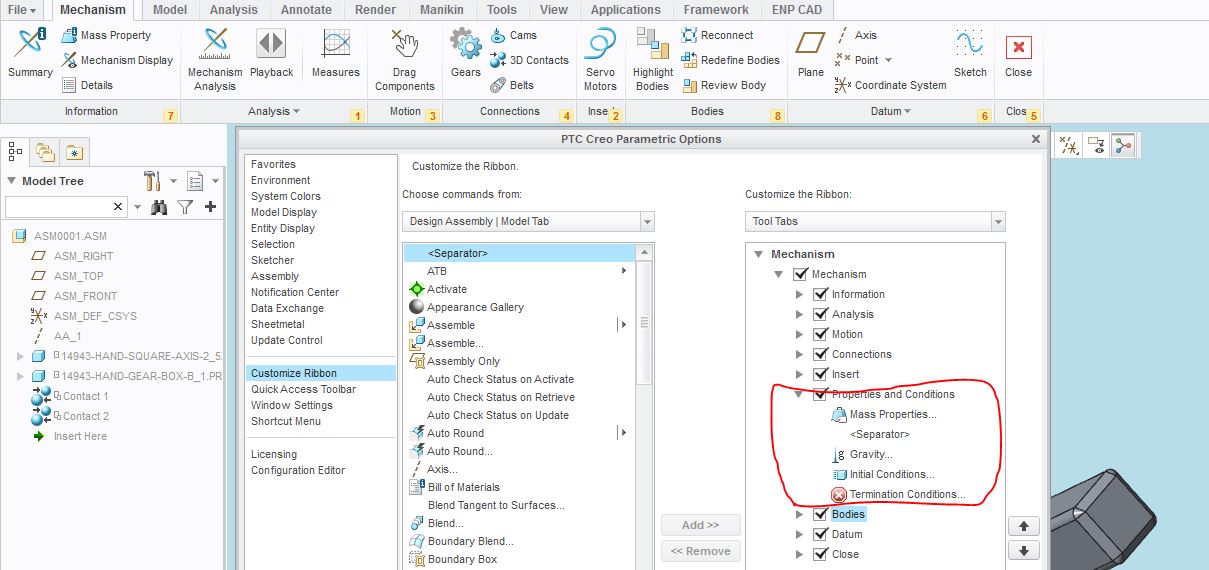Open the Applications ribbon tab

tap(625, 10)
